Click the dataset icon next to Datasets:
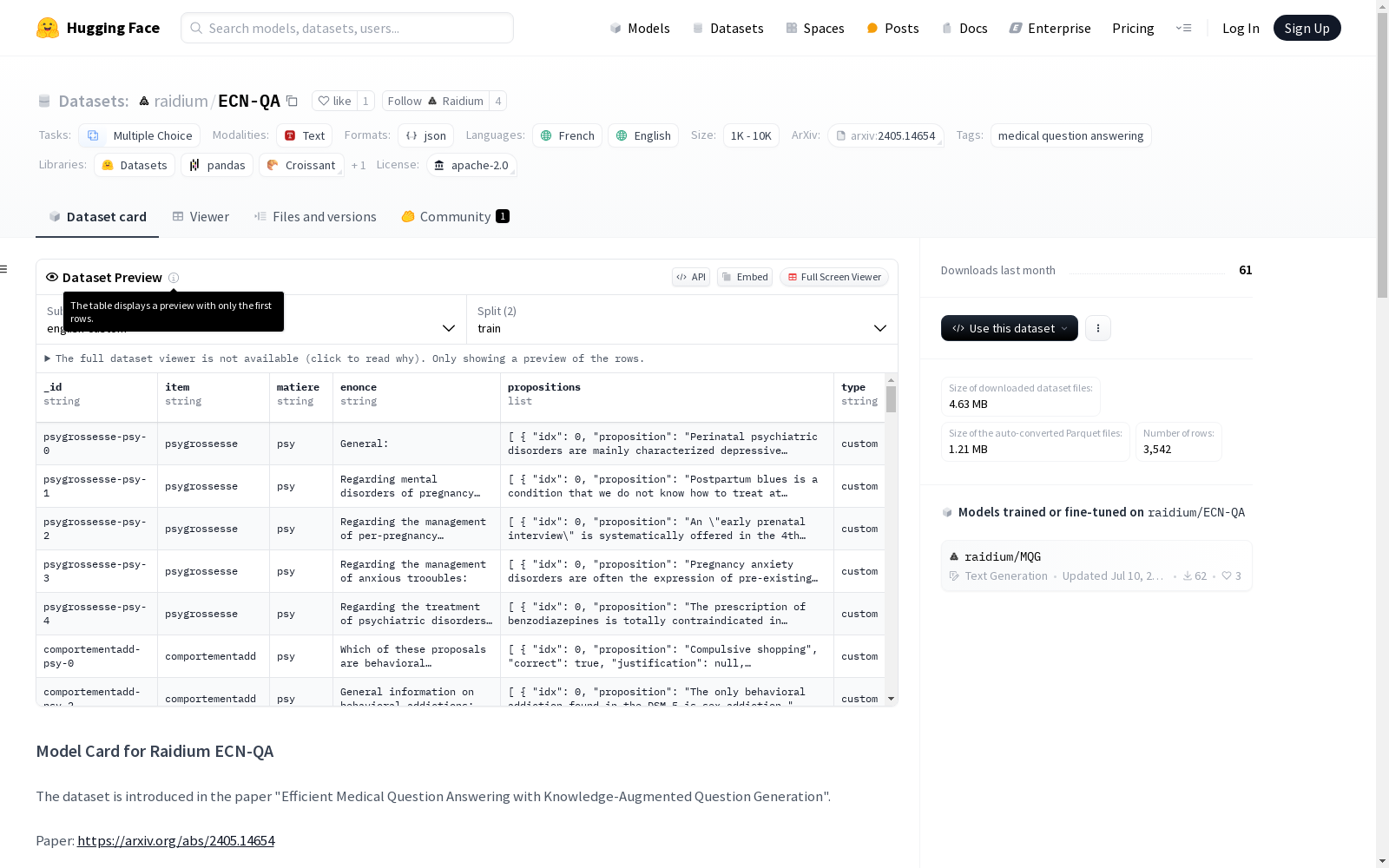The height and width of the screenshot is (868, 1389). 44,102
